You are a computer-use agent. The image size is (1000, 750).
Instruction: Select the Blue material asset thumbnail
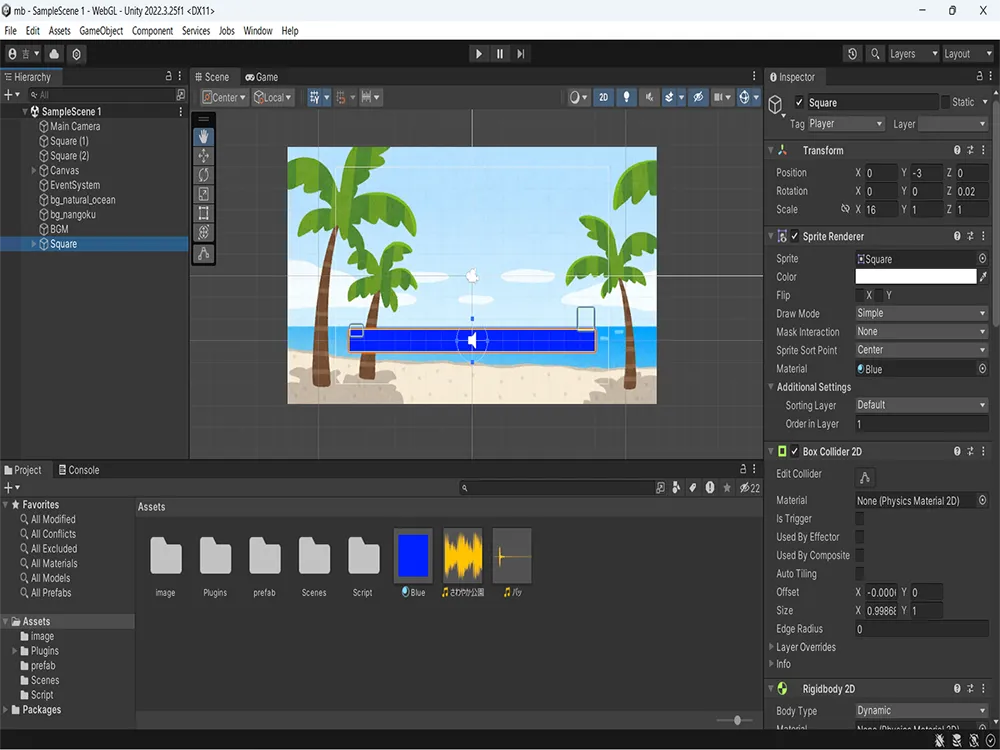click(413, 555)
